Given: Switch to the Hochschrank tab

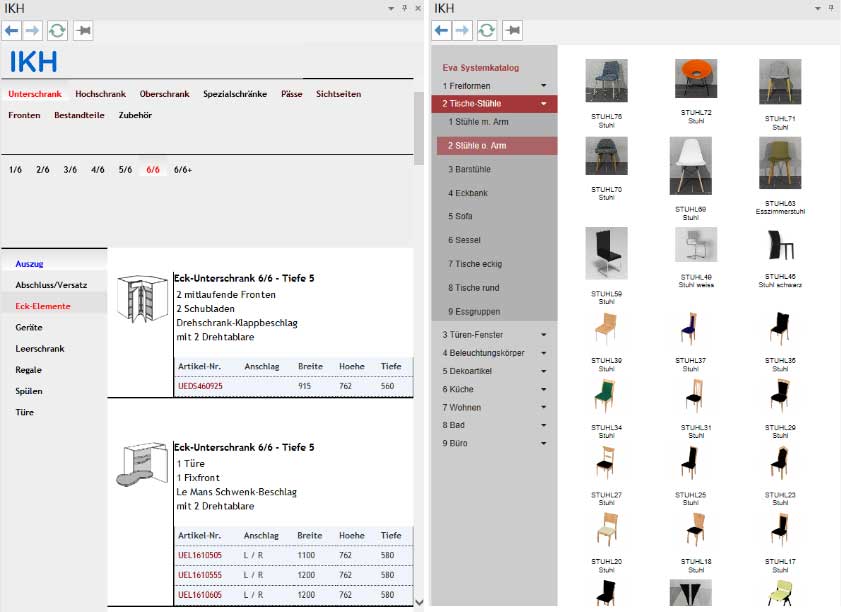Looking at the screenshot, I should tap(100, 94).
